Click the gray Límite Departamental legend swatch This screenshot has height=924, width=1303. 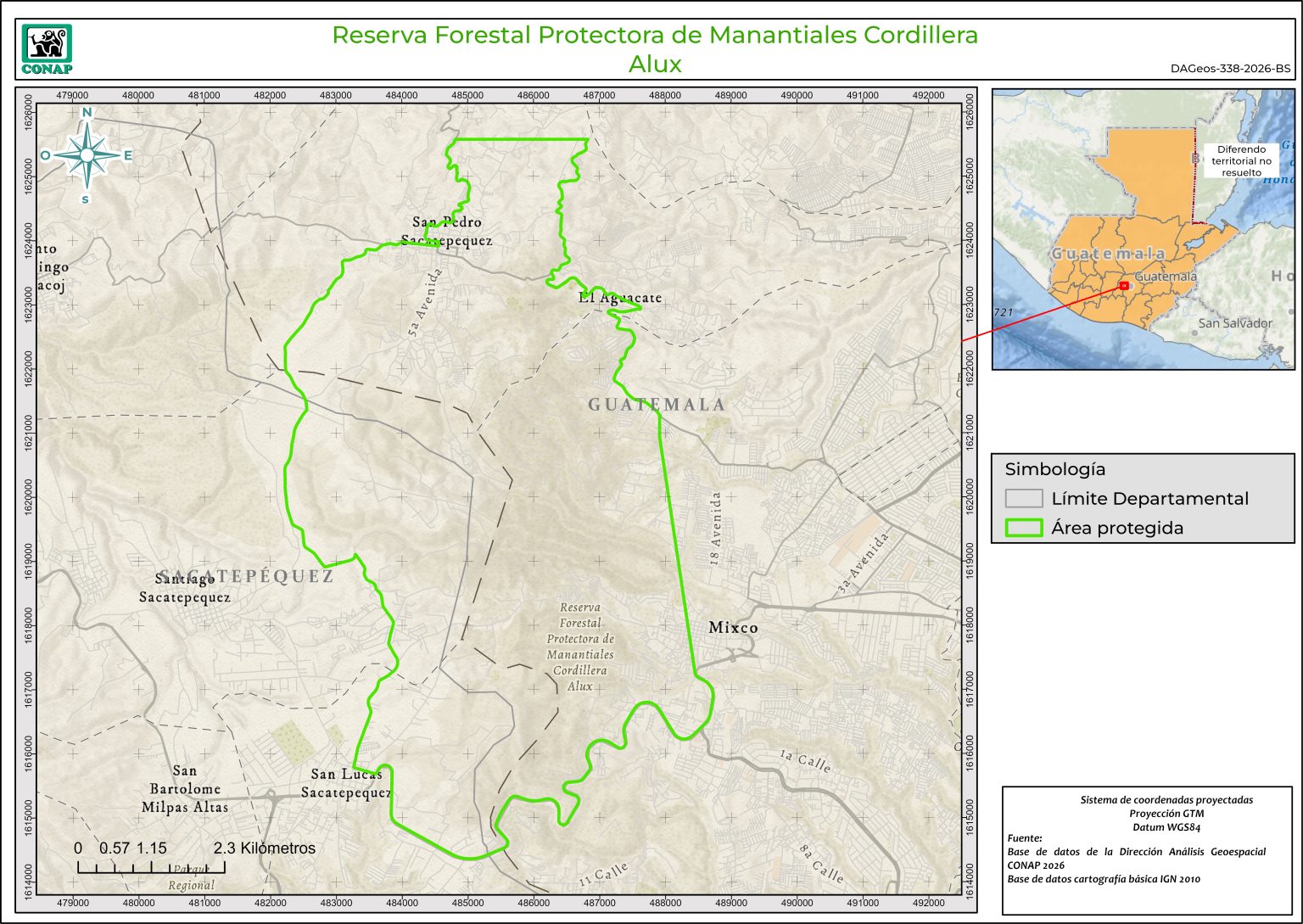1023,499
